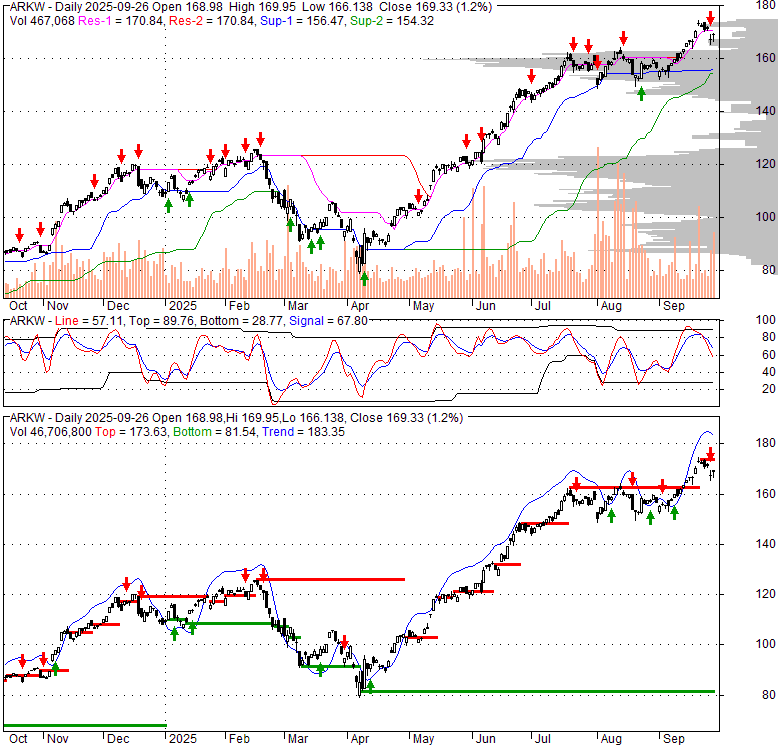780x745 pixels.
Task: Click long green 81.54 support line, bottom chart
Action: click(x=537, y=692)
